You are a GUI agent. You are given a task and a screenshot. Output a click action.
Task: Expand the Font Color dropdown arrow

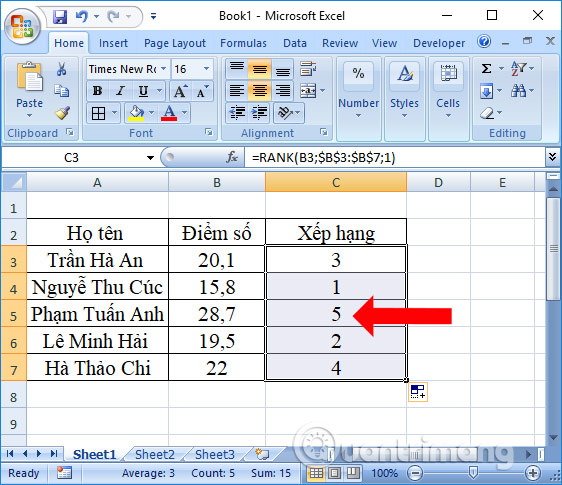point(184,113)
